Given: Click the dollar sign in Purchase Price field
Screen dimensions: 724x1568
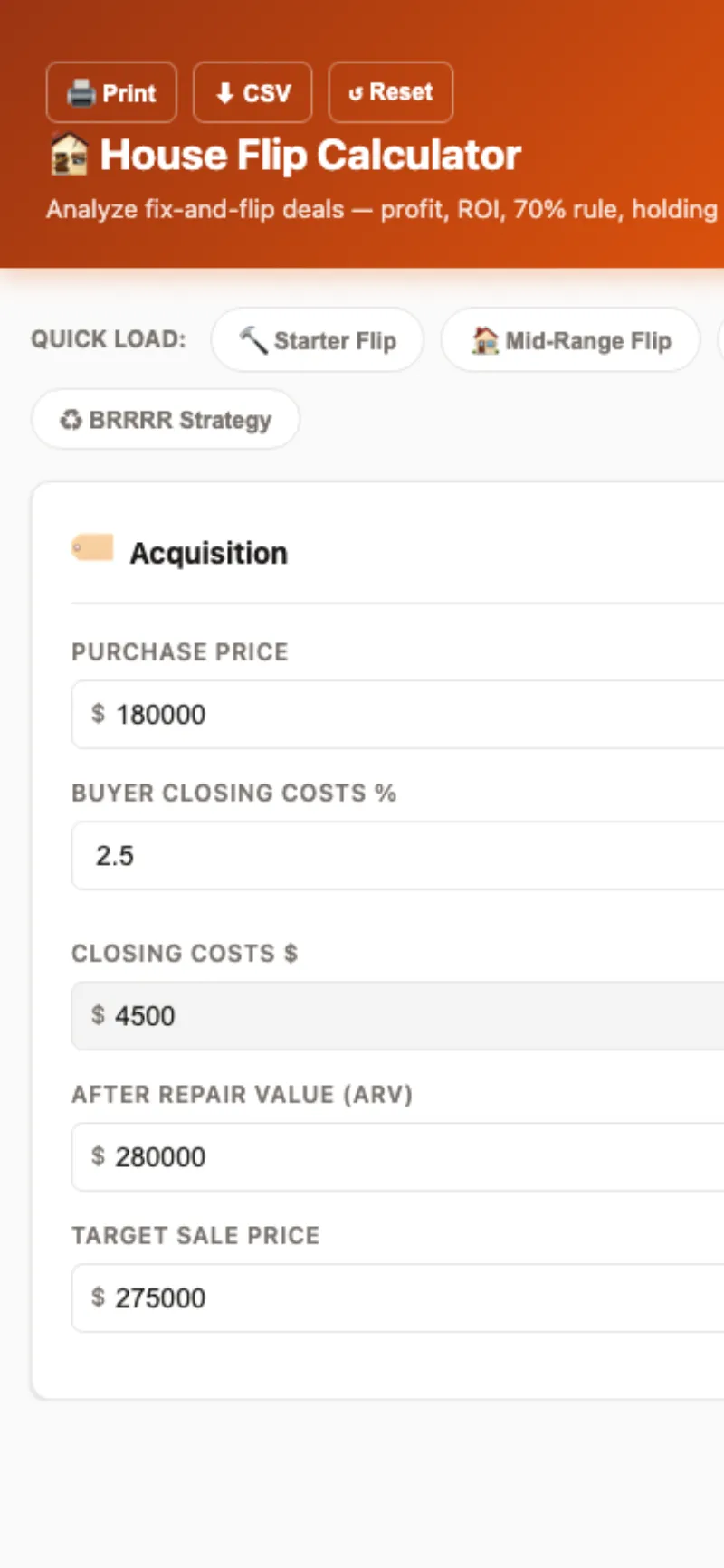Looking at the screenshot, I should point(98,714).
